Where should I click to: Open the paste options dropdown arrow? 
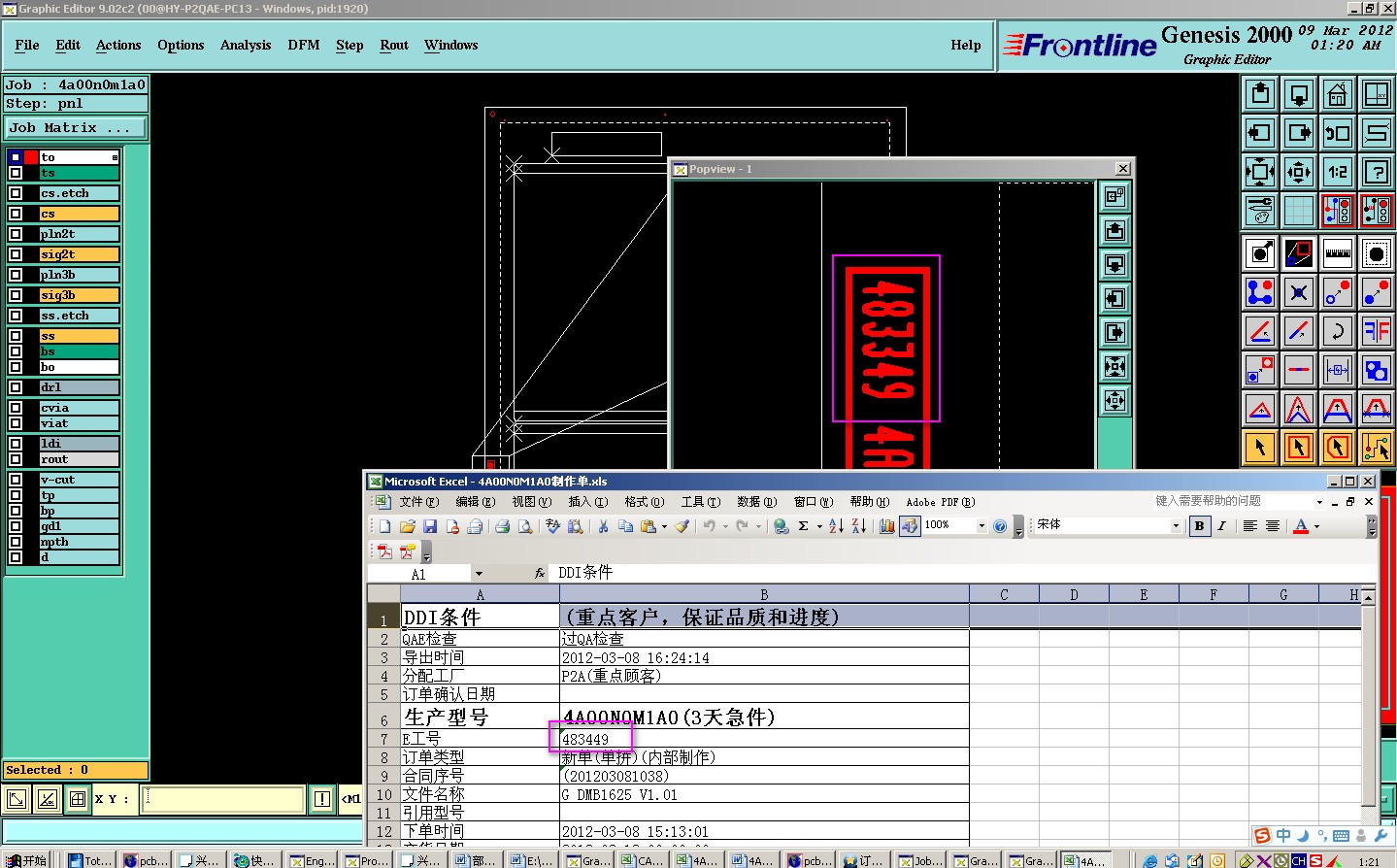pyautogui.click(x=664, y=526)
